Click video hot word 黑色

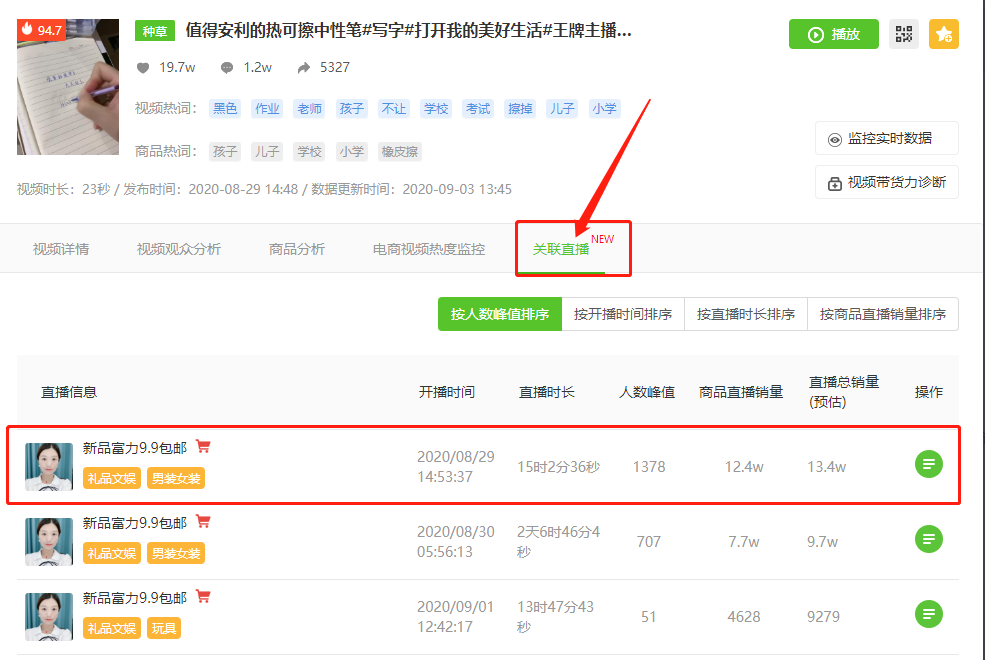(225, 109)
